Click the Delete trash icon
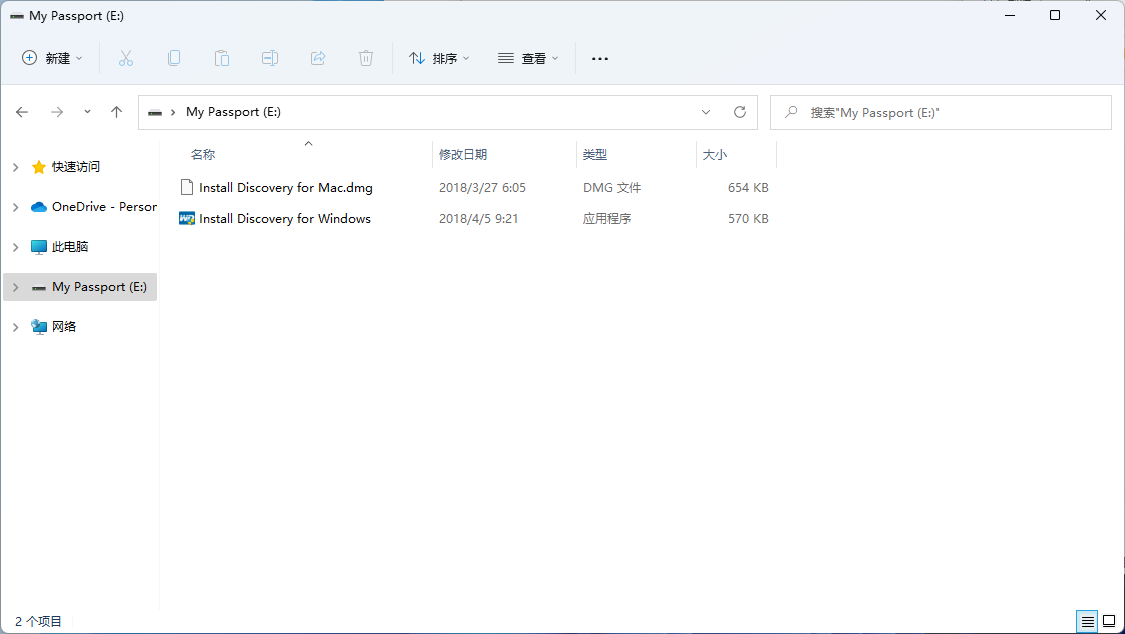Image resolution: width=1125 pixels, height=634 pixels. click(366, 58)
